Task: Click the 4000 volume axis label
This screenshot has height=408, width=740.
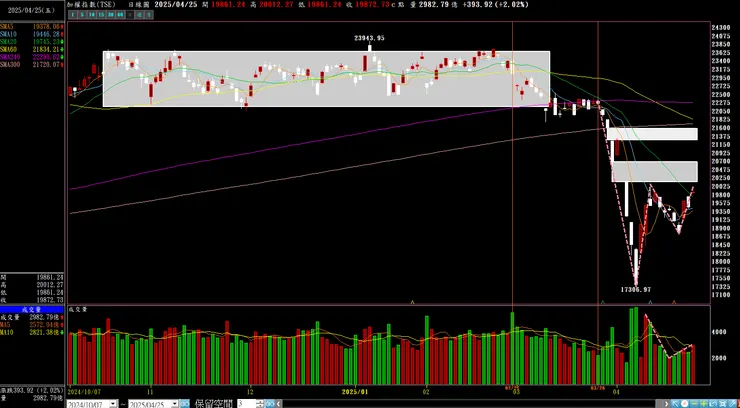Action: tap(720, 332)
